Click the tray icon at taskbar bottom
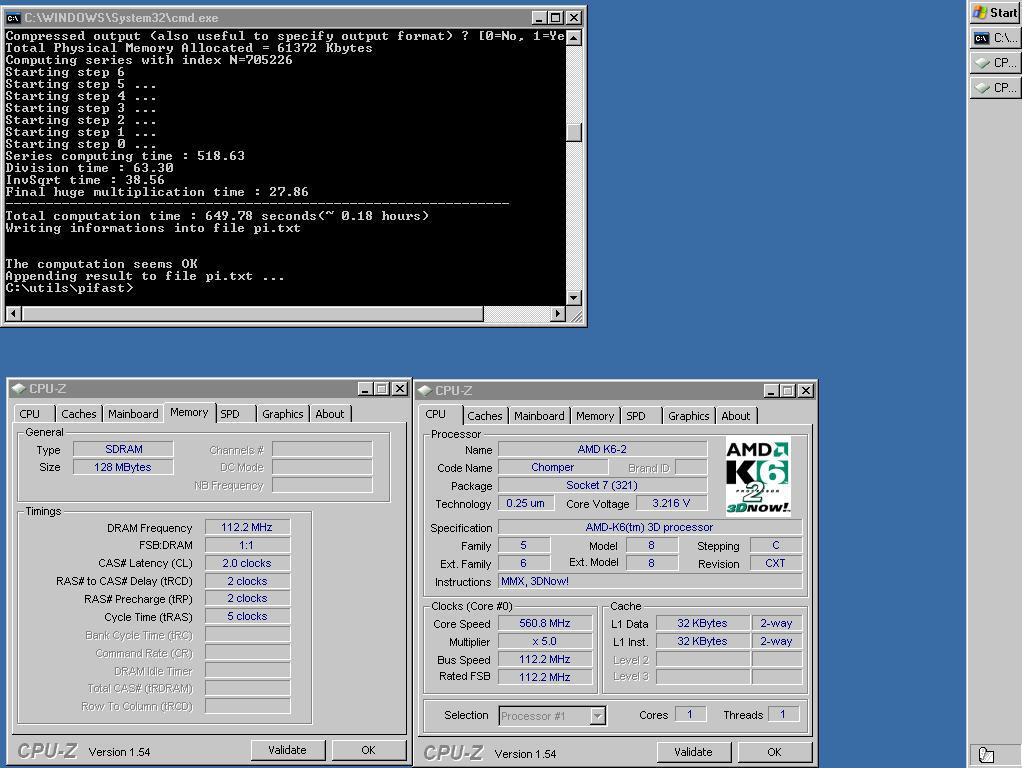Viewport: 1022px width, 768px height. point(986,755)
